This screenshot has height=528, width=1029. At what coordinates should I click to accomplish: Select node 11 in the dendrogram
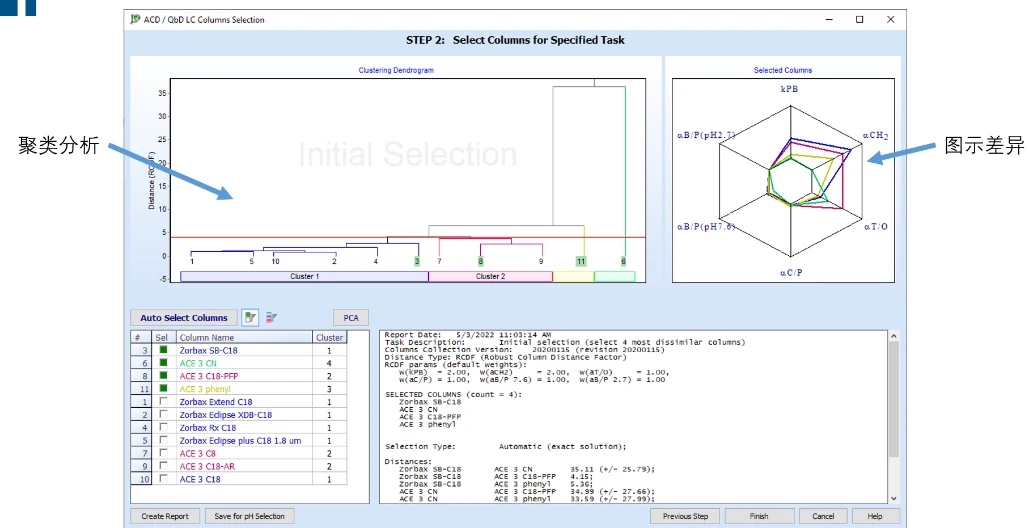coord(581,261)
